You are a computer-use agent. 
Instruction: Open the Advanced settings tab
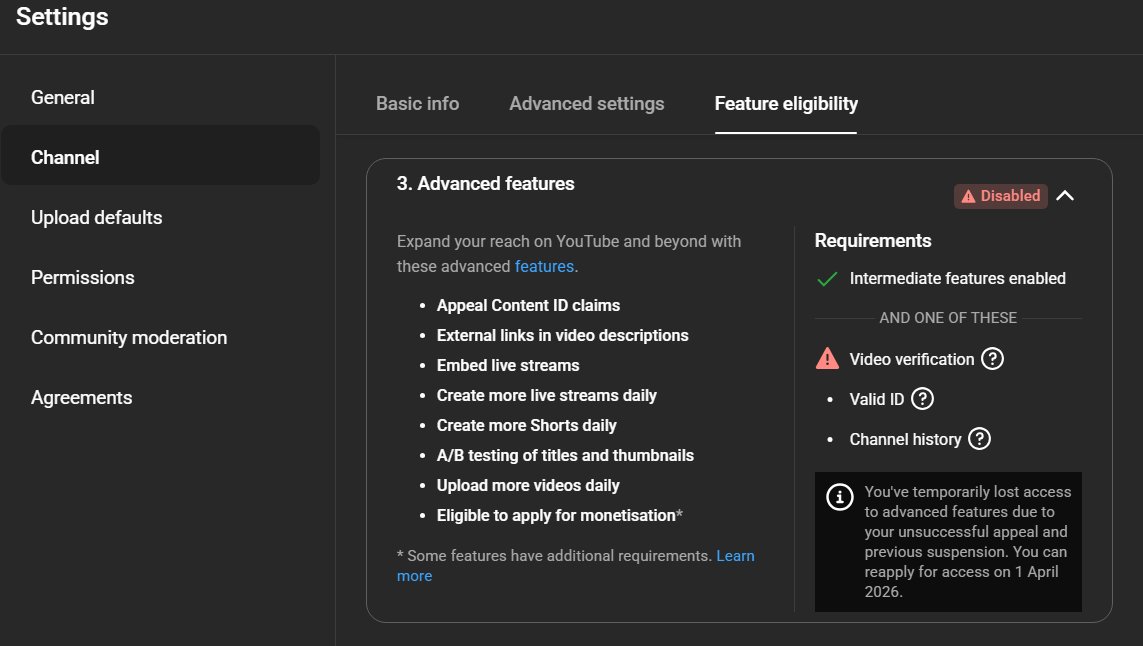pyautogui.click(x=586, y=104)
